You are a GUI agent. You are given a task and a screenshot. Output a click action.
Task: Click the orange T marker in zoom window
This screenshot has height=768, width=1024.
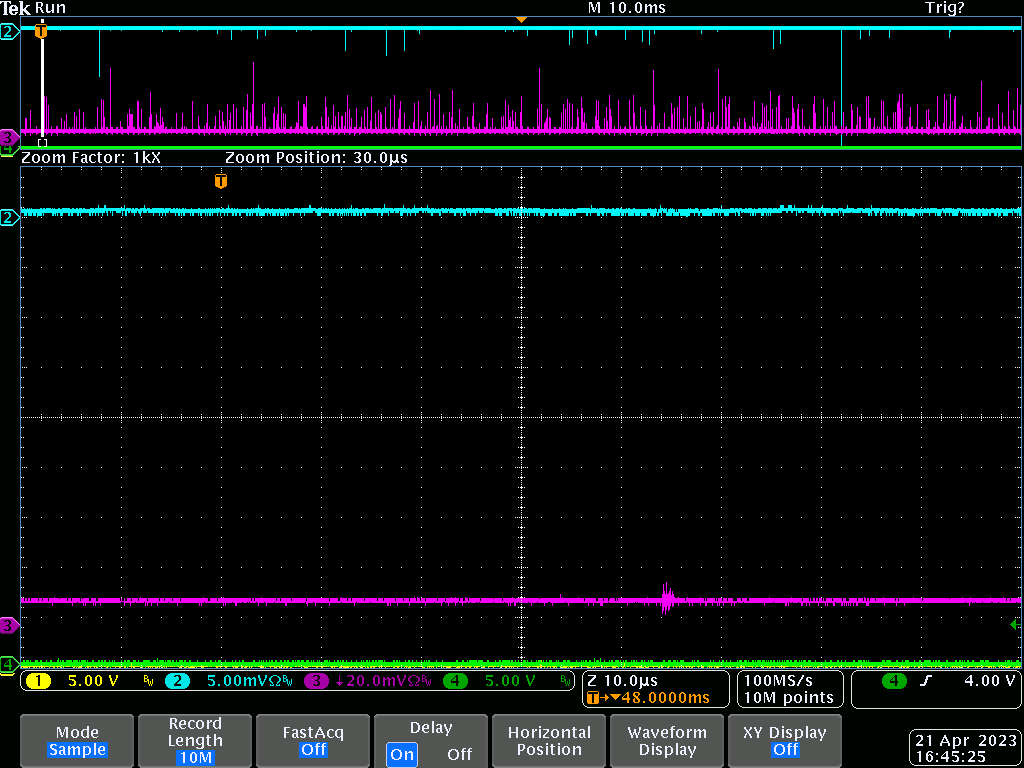[x=221, y=181]
